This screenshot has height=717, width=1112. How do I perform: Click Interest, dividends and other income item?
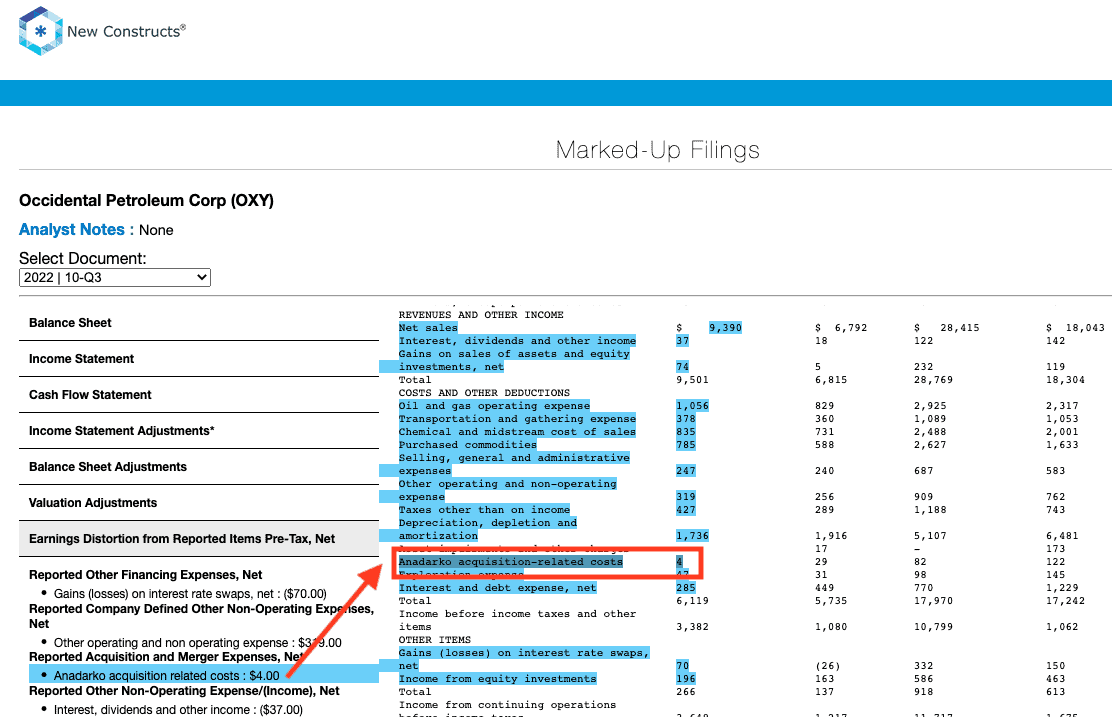point(178,710)
